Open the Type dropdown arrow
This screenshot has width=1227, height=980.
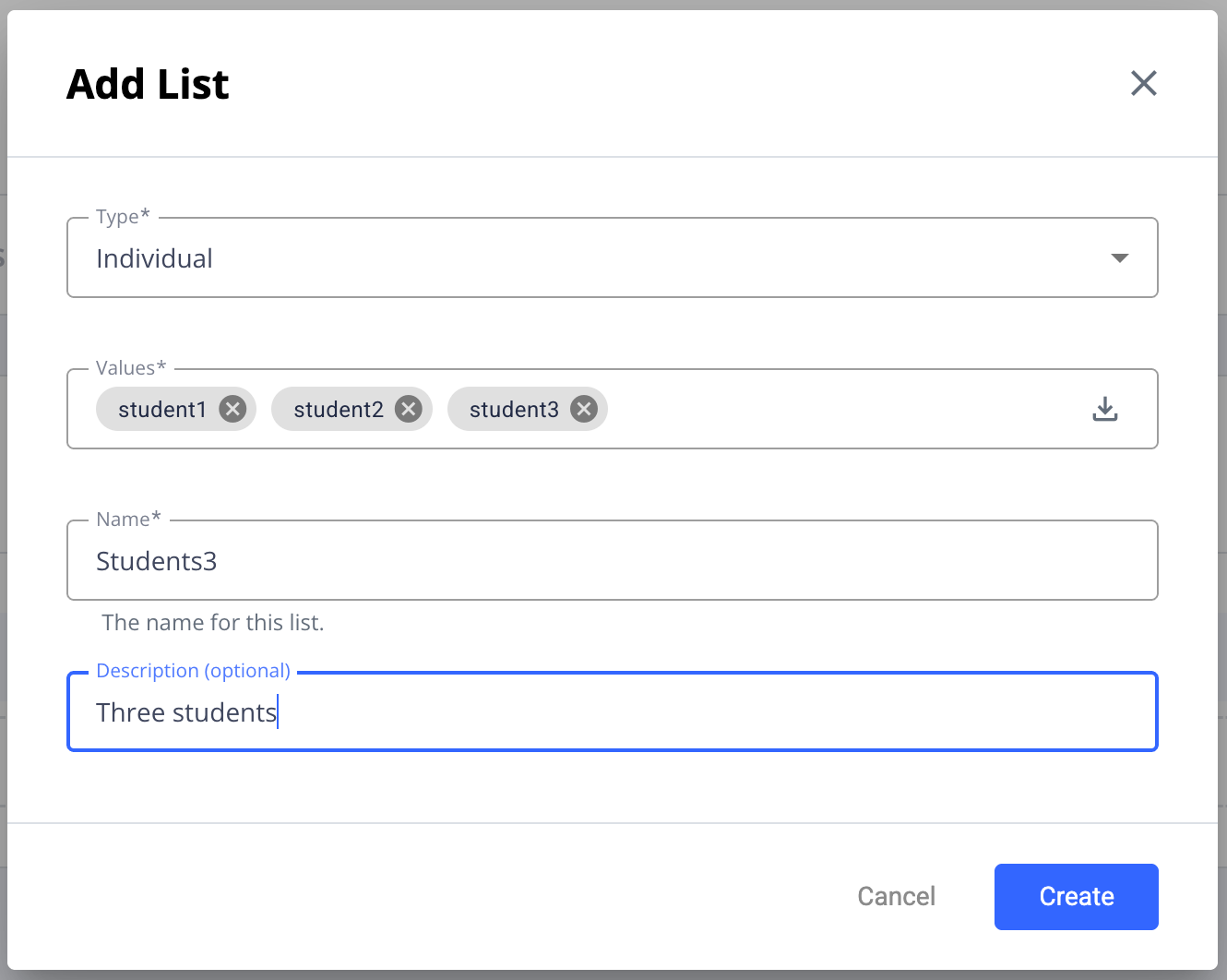(x=1119, y=258)
